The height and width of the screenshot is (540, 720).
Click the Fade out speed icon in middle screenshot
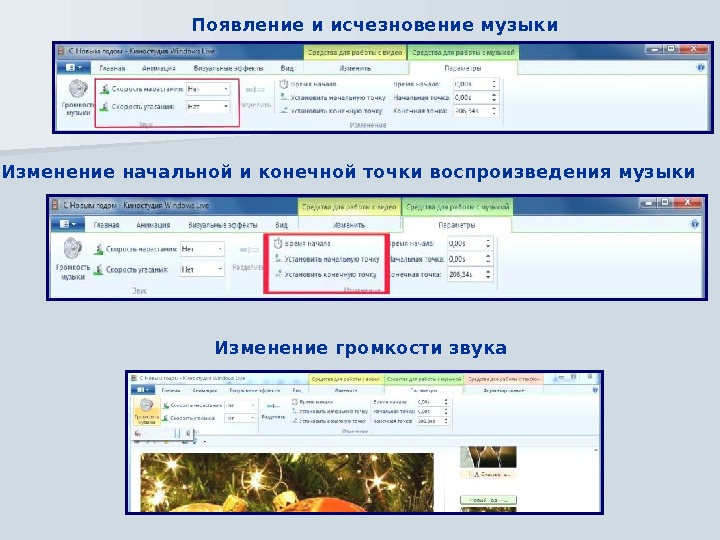tap(99, 270)
